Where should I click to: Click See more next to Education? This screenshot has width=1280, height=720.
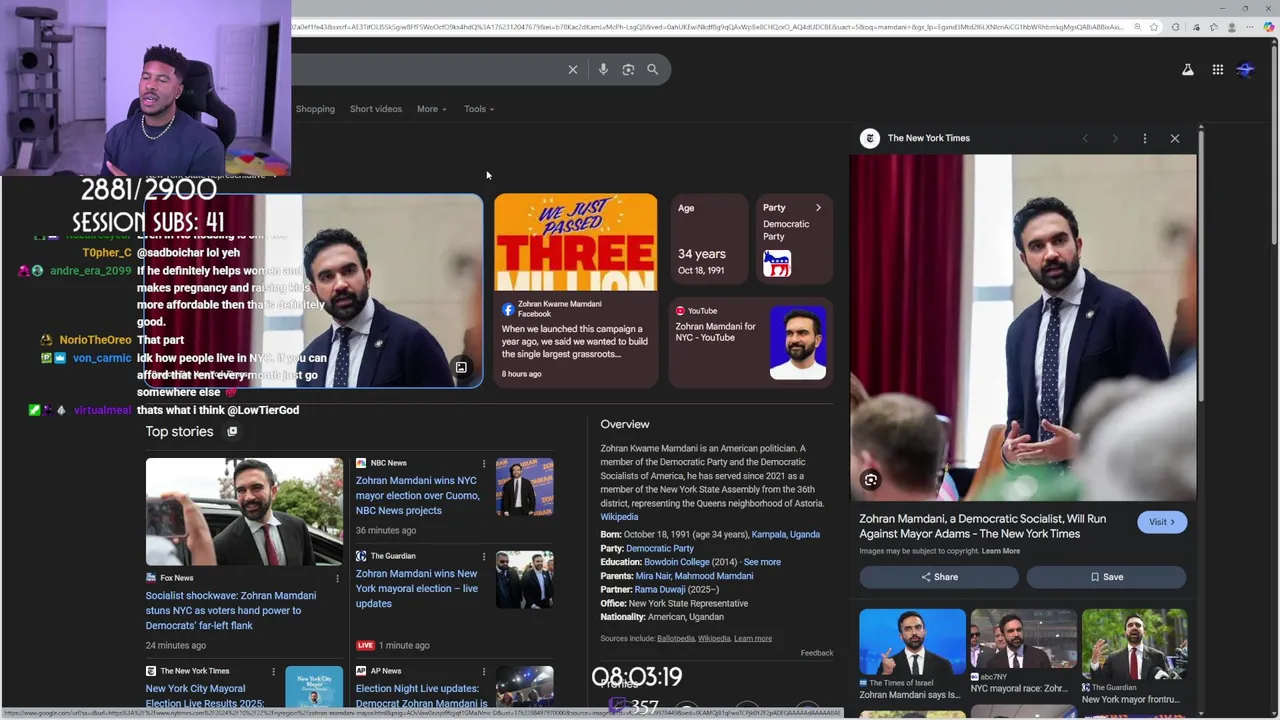click(762, 562)
